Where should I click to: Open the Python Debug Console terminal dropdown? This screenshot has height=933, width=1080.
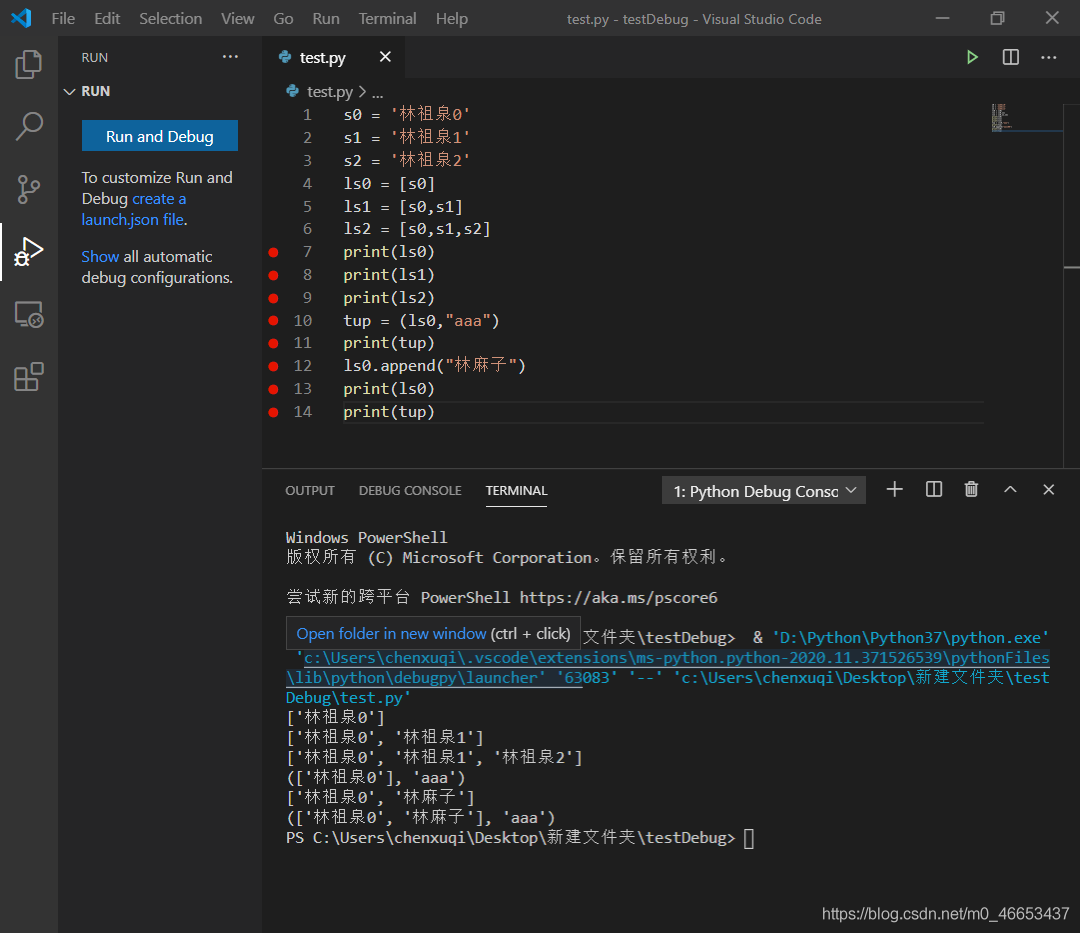pyautogui.click(x=764, y=490)
